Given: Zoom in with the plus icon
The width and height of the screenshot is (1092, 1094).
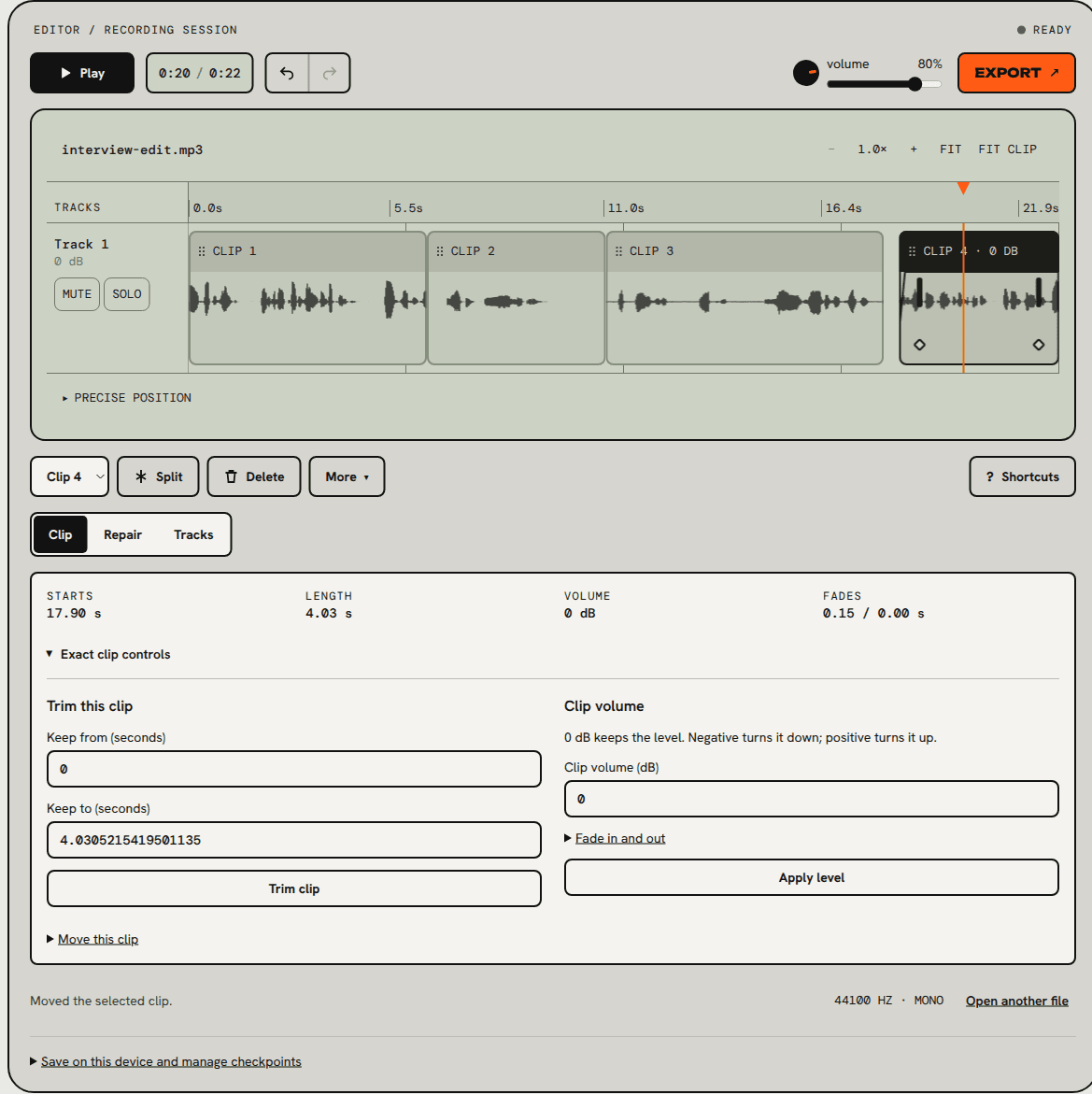Looking at the screenshot, I should coord(914,149).
